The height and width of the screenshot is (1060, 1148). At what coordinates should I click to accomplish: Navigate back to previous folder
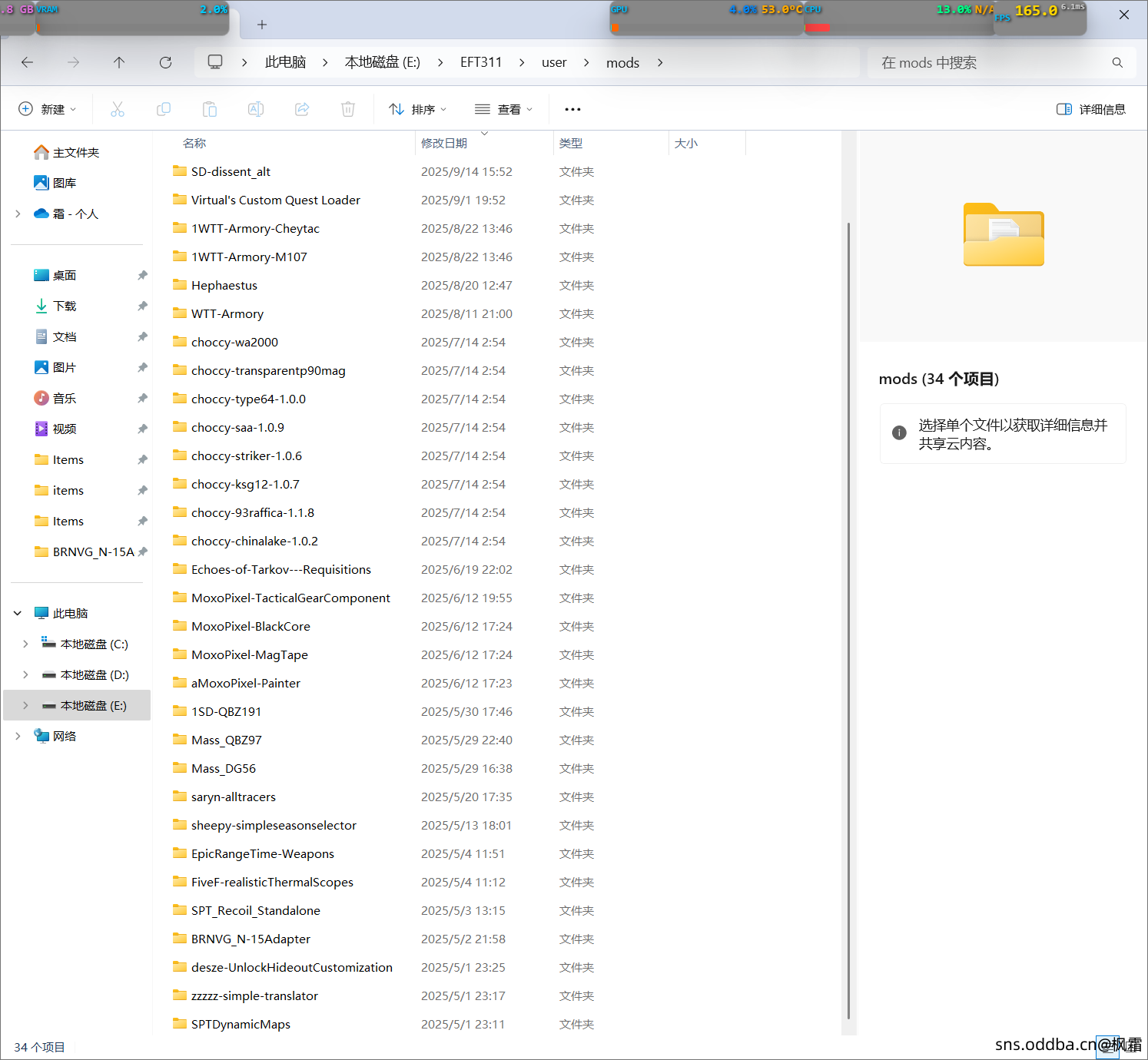click(28, 62)
